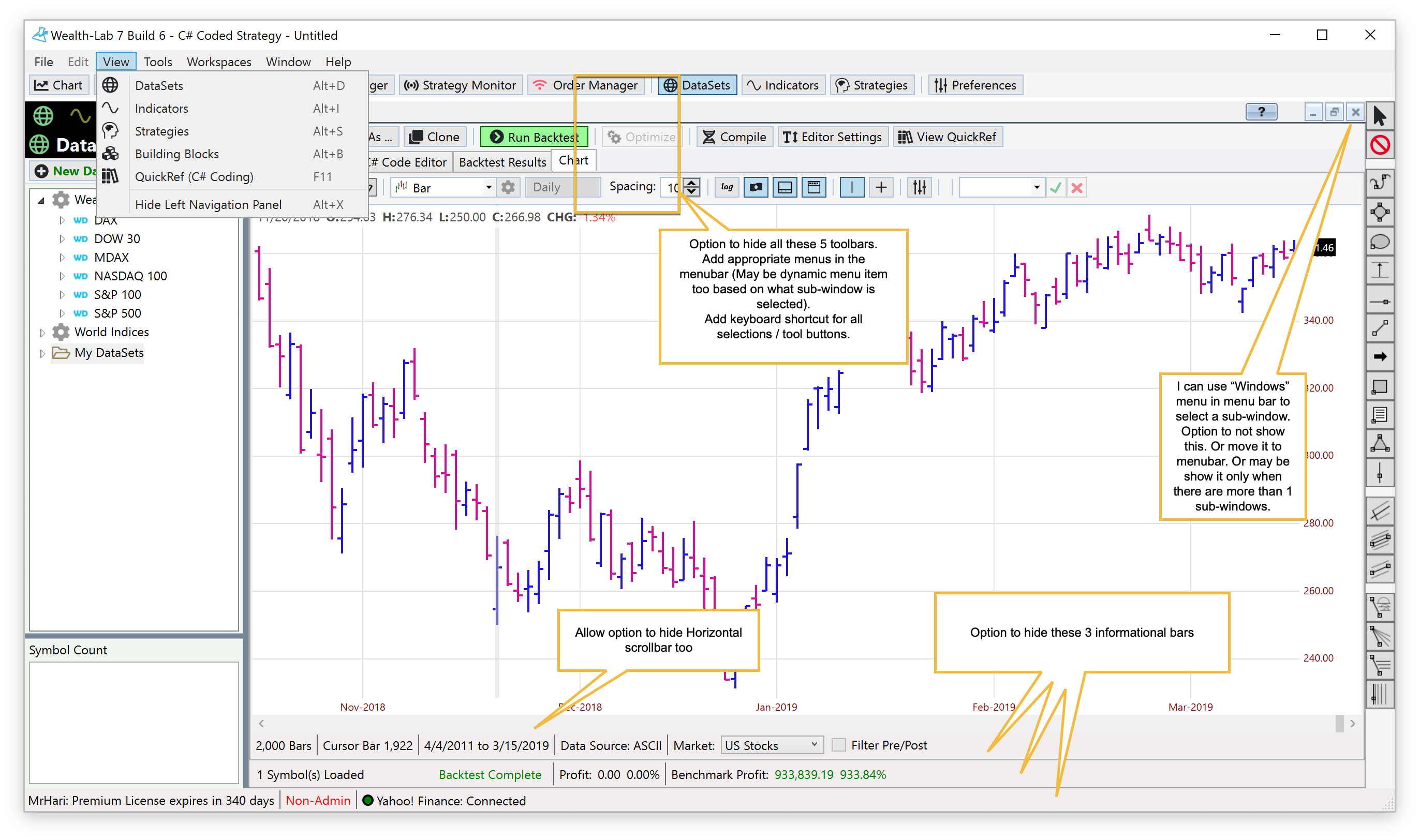Select the arrow pointer drawing tool
Image resolution: width=1420 pixels, height=840 pixels.
[1379, 116]
